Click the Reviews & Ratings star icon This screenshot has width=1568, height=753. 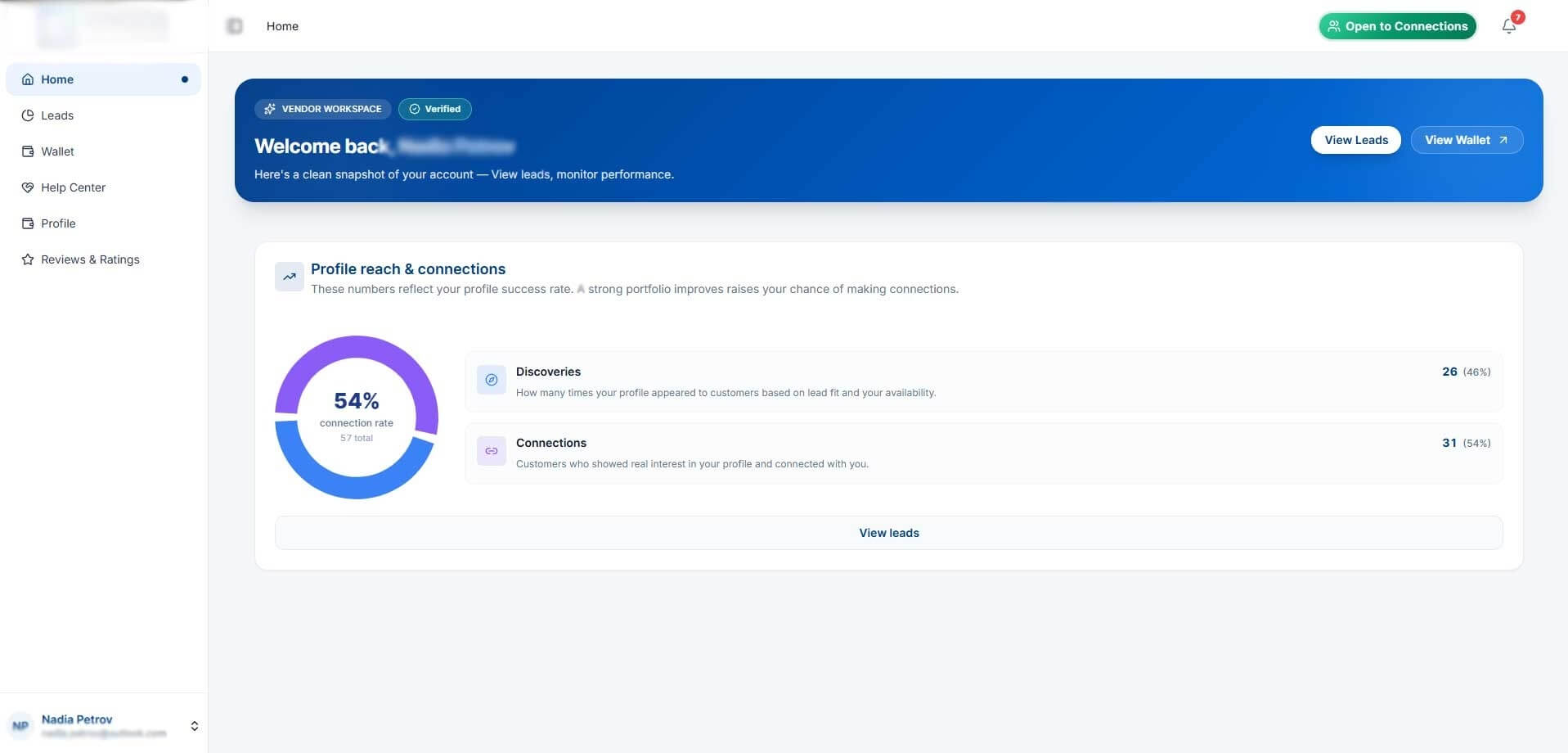point(28,259)
